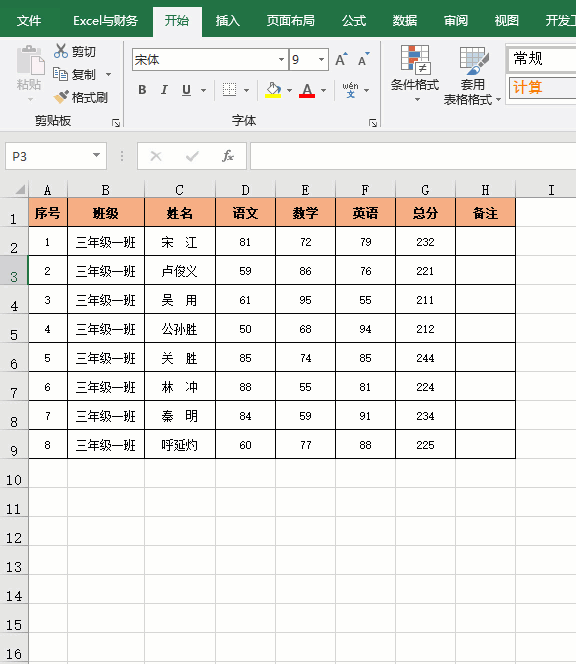Open the 页面布局 (Page Layout) tab
576x664 pixels.
tap(291, 20)
